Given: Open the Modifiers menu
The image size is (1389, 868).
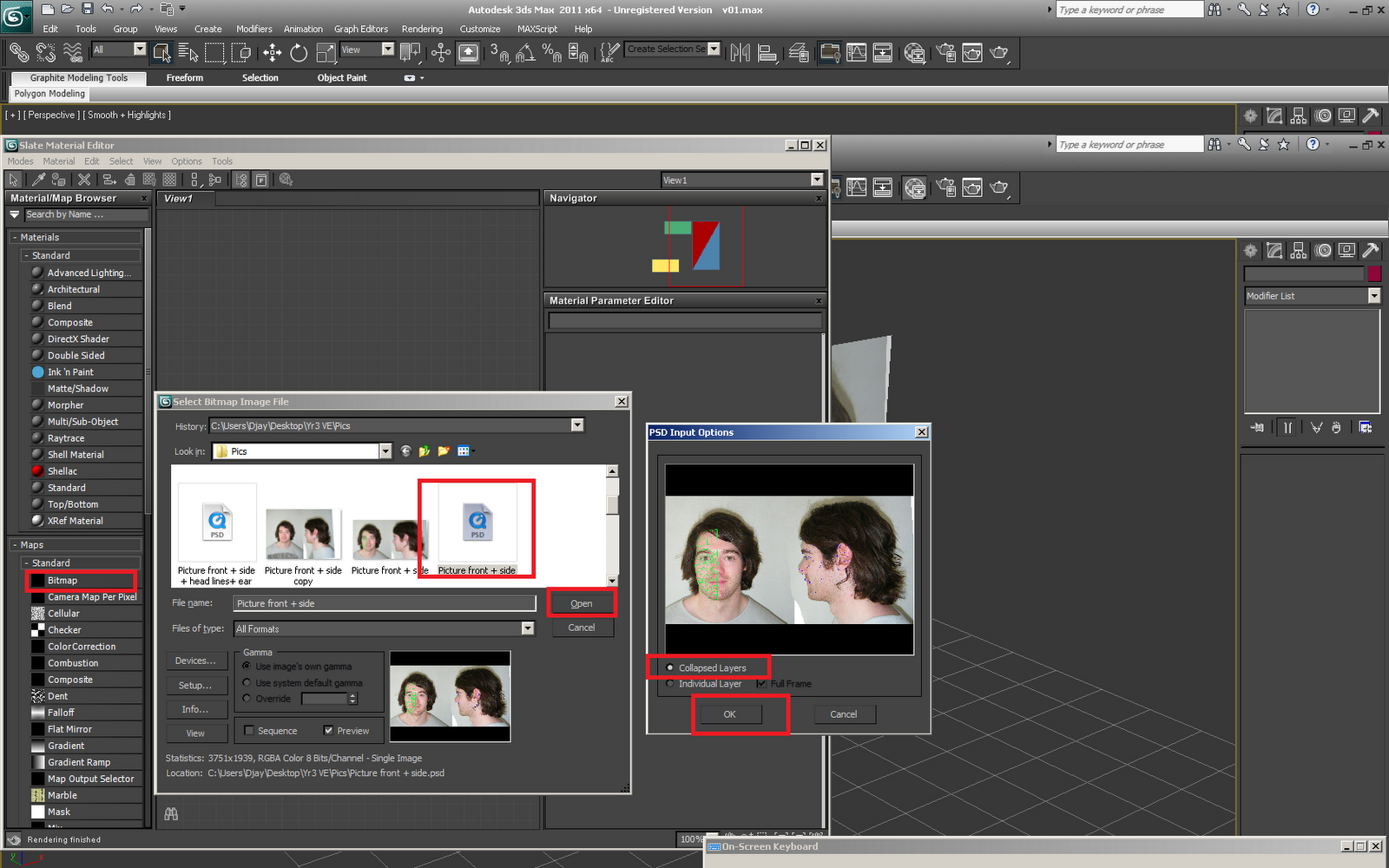Looking at the screenshot, I should coord(253,29).
